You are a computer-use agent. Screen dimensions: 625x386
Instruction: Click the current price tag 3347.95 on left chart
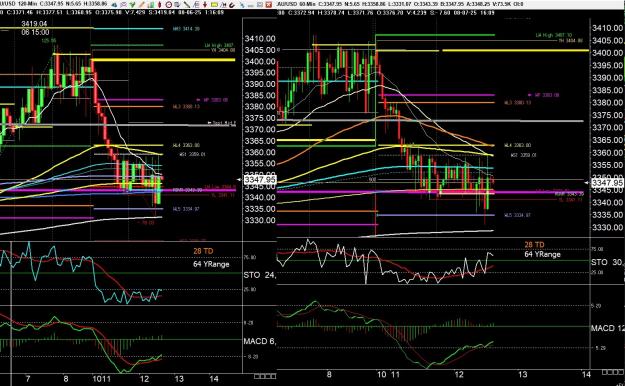(260, 180)
